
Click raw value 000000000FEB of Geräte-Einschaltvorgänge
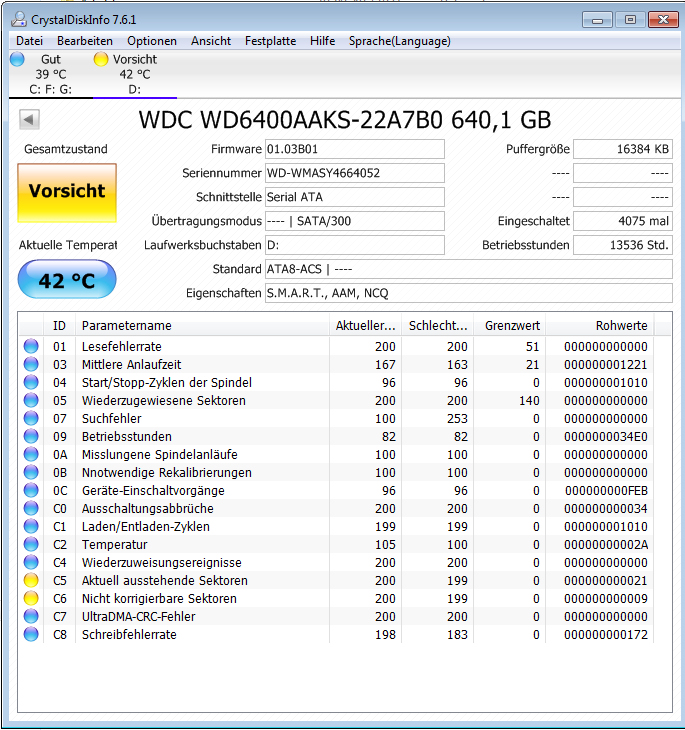point(606,491)
